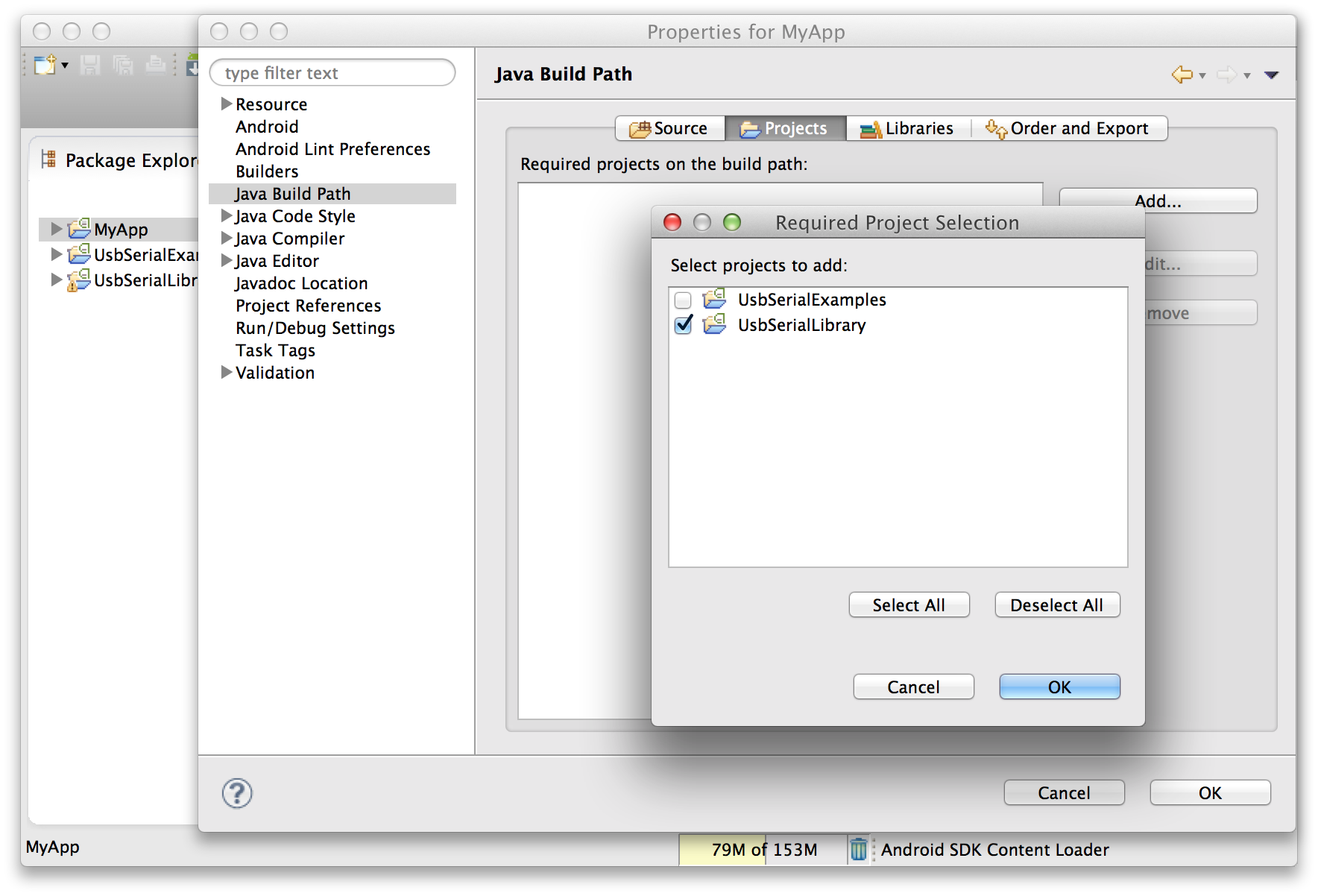Click Cancel in Properties for MyApp window

click(1064, 792)
